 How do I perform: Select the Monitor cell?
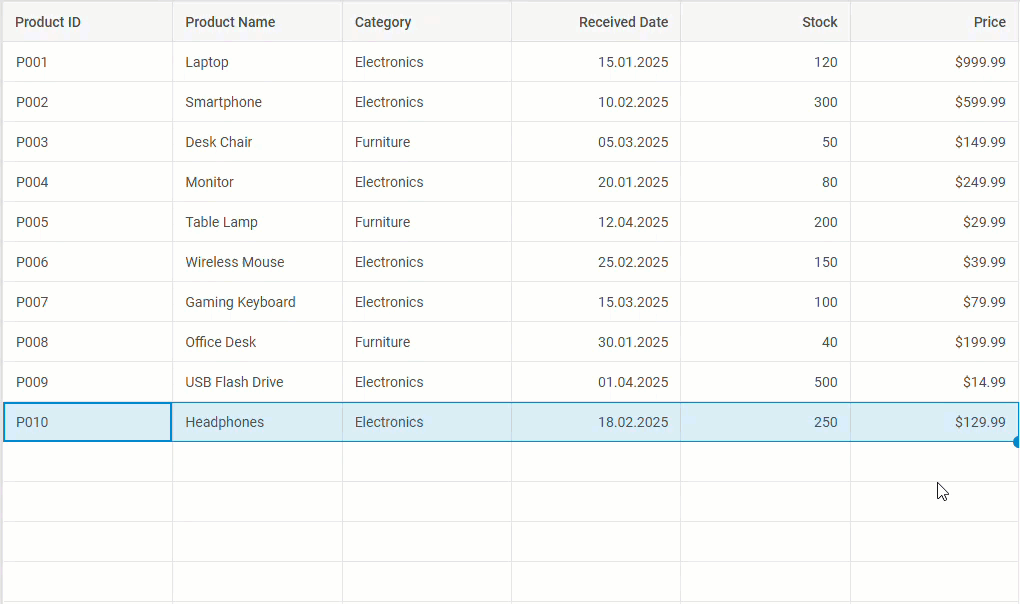(258, 182)
